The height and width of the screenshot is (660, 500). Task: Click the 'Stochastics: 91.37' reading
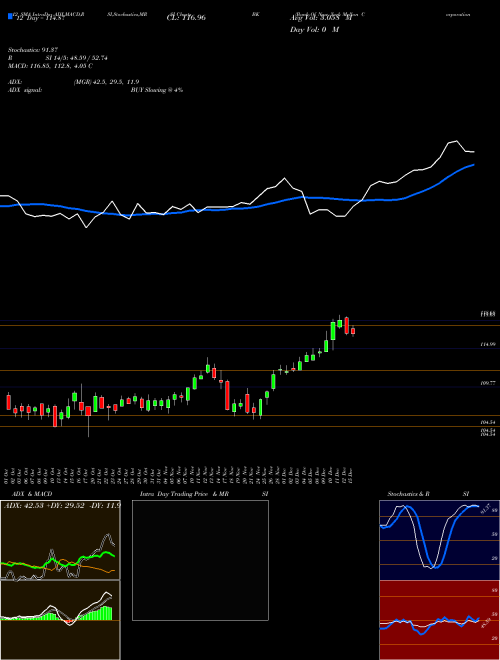pos(33,50)
